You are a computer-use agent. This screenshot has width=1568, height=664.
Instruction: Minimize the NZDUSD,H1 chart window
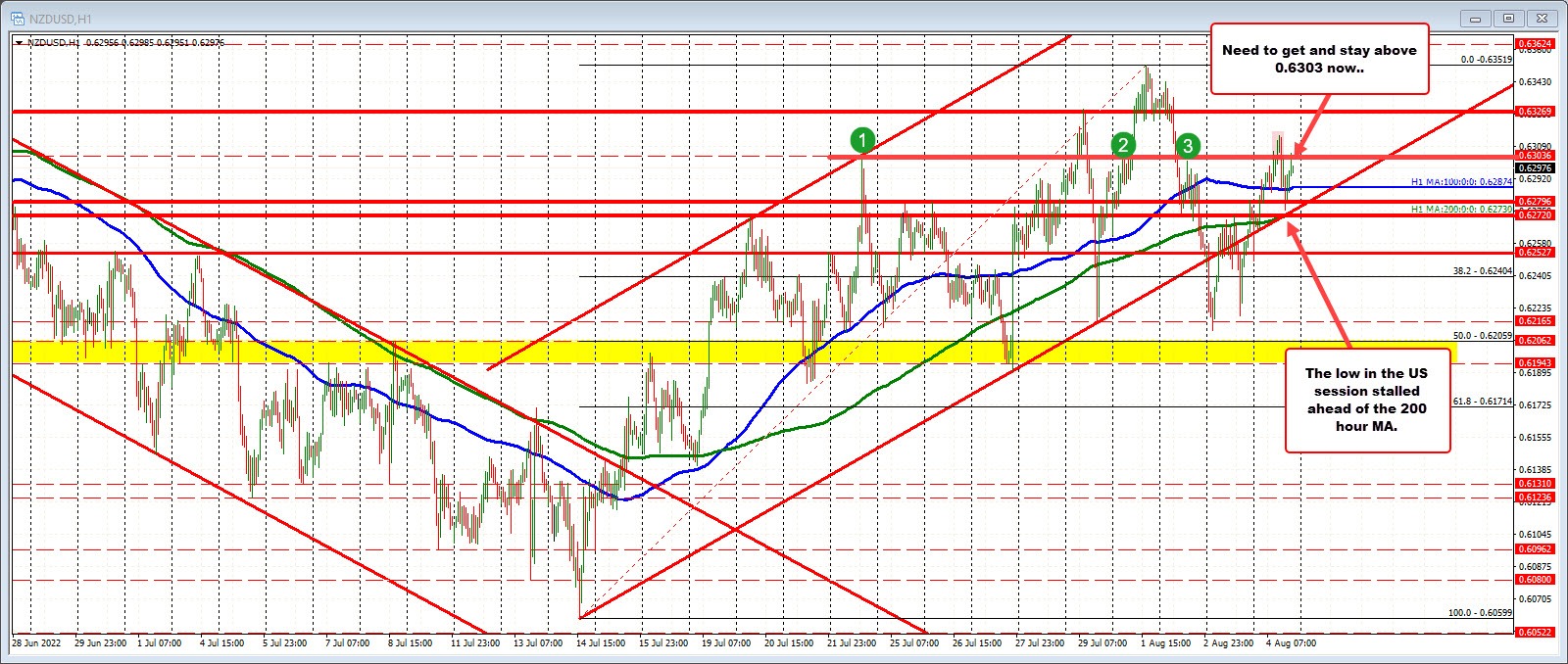(1475, 18)
